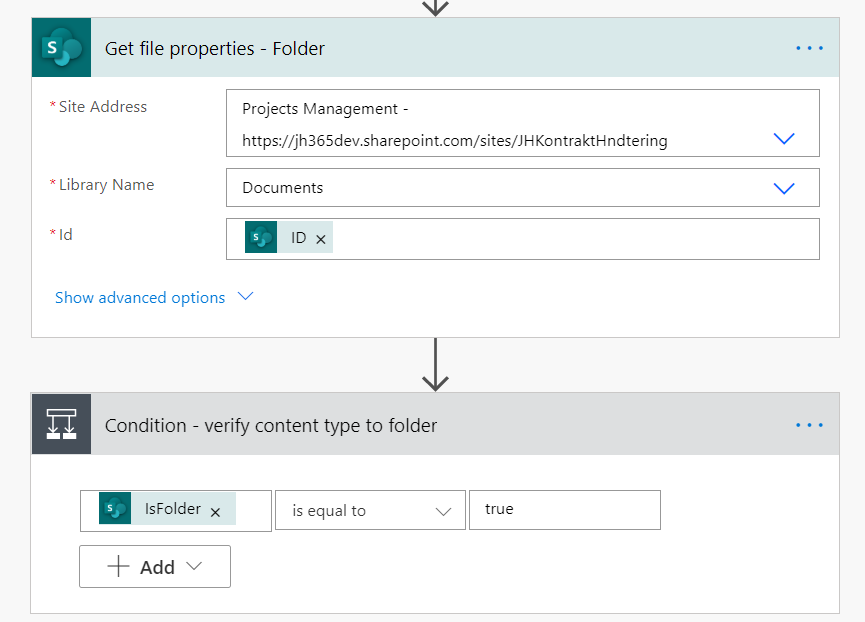Click the arrow connector between the two actions
Viewport: 865px width, 622px height.
click(x=434, y=364)
